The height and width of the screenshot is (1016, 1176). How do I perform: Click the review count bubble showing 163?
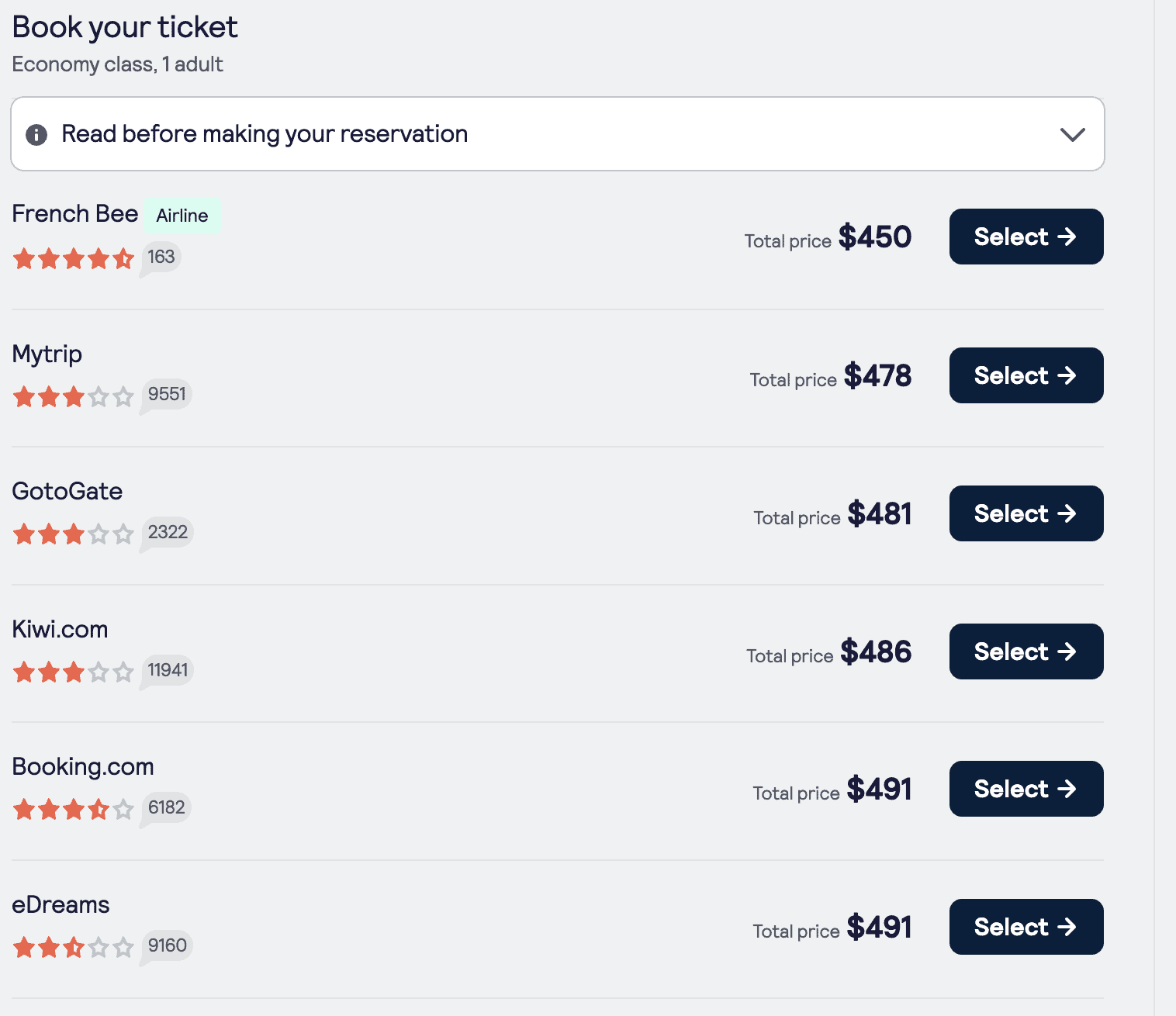tap(161, 256)
